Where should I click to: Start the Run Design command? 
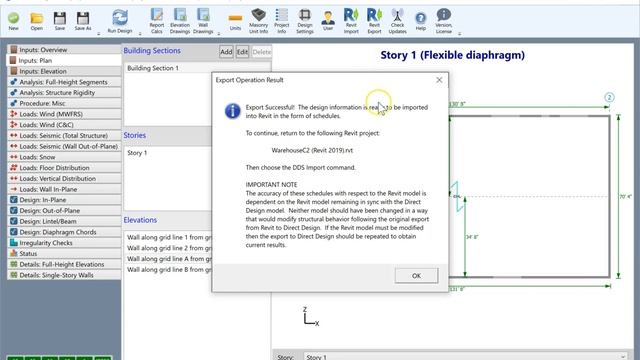tap(120, 21)
